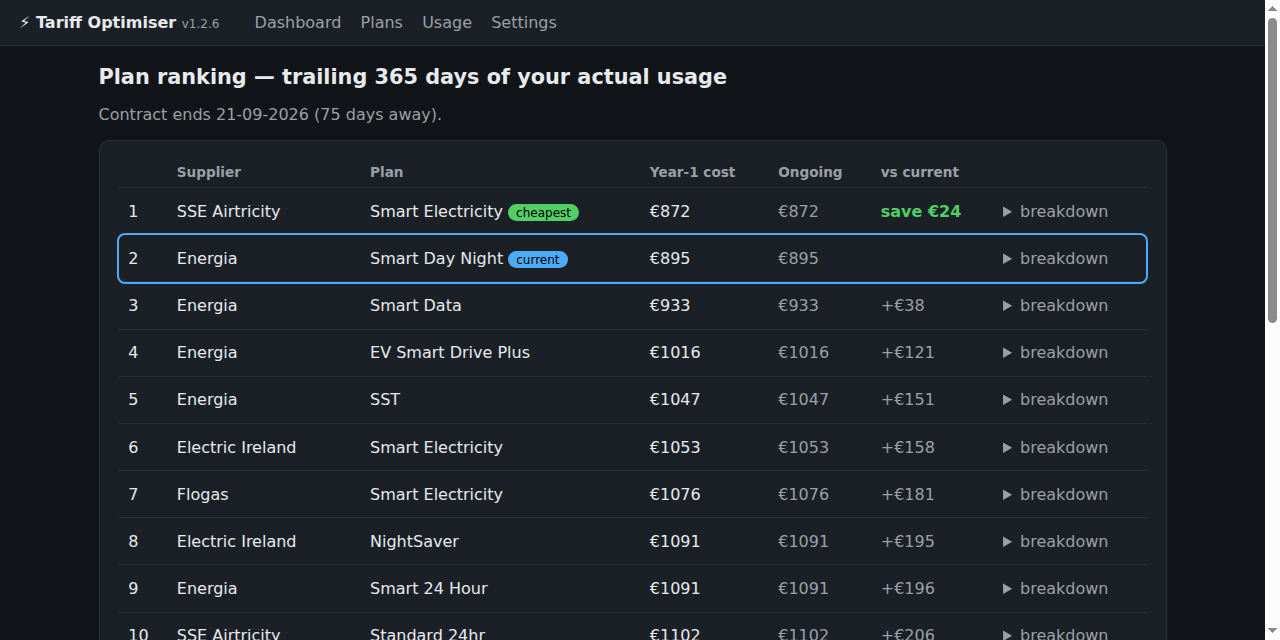Go to the Usage page

pyautogui.click(x=447, y=22)
